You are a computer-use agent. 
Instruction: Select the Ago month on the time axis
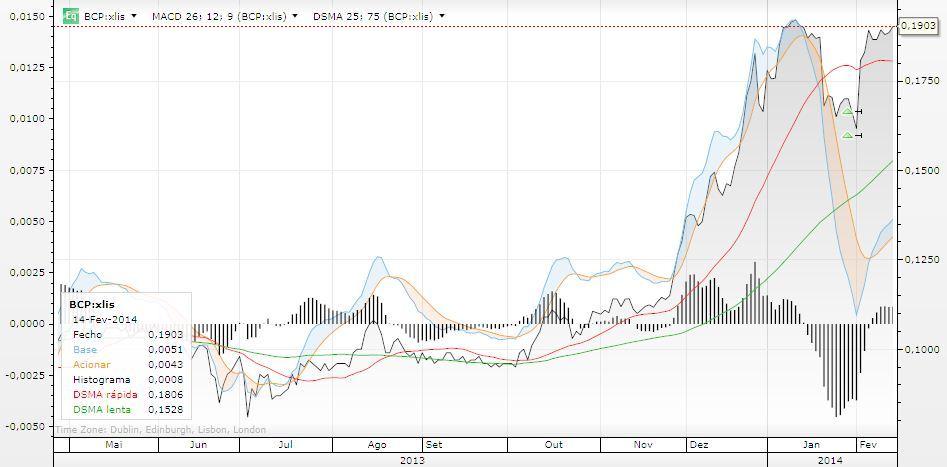pyautogui.click(x=377, y=445)
